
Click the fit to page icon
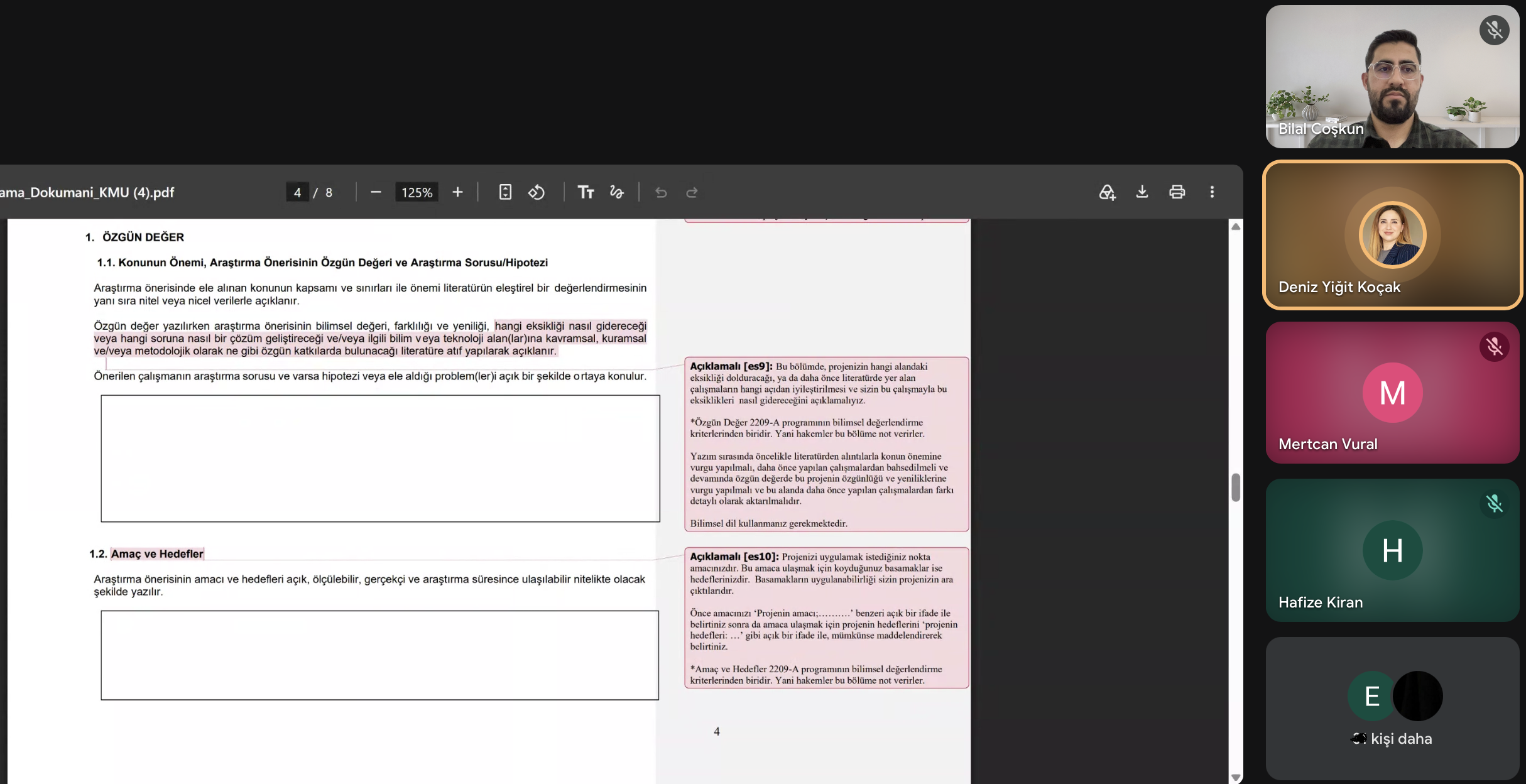coord(505,192)
